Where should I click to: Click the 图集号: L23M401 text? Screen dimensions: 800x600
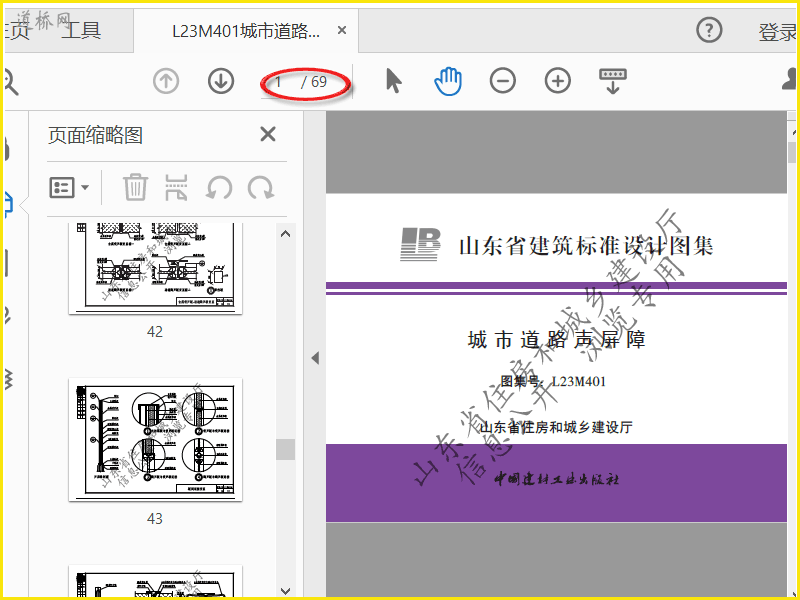click(x=553, y=382)
